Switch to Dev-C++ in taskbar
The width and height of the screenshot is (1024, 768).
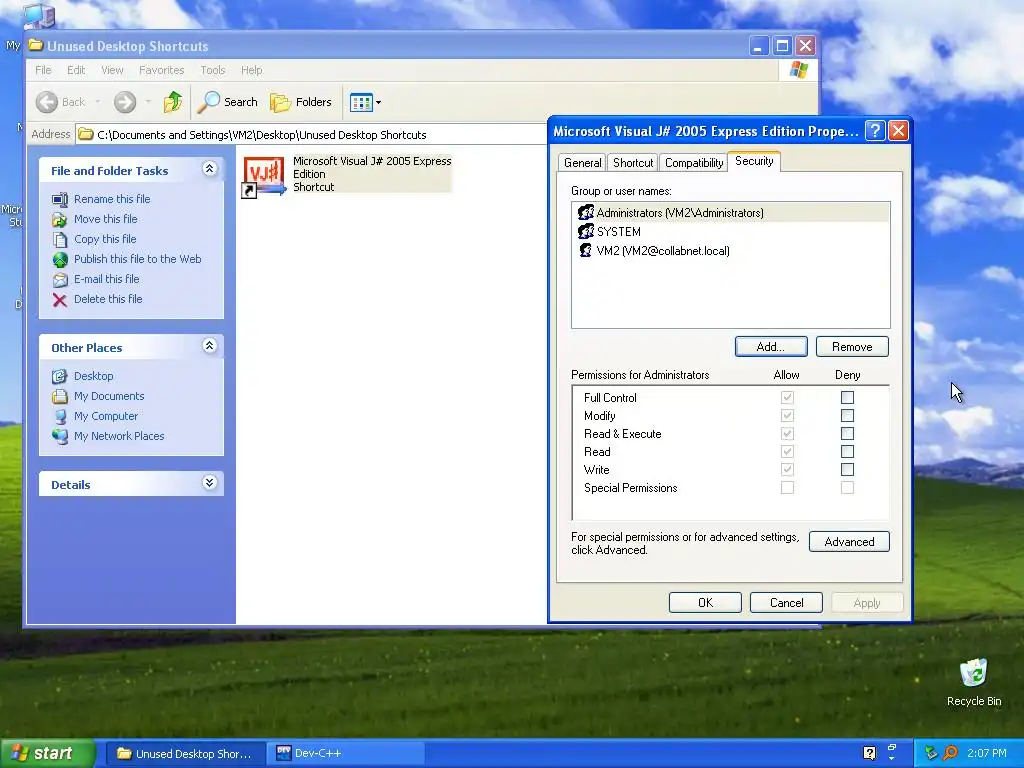coord(345,754)
